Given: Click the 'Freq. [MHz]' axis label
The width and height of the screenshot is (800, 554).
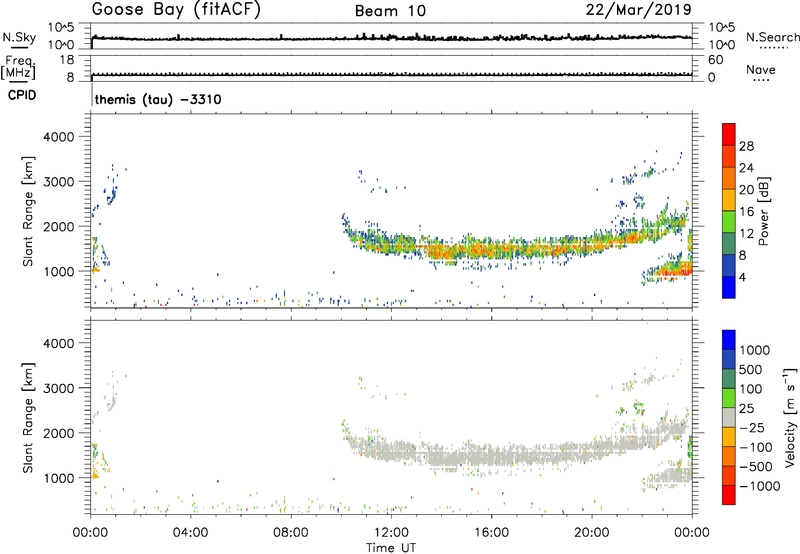Looking at the screenshot, I should [x=19, y=67].
